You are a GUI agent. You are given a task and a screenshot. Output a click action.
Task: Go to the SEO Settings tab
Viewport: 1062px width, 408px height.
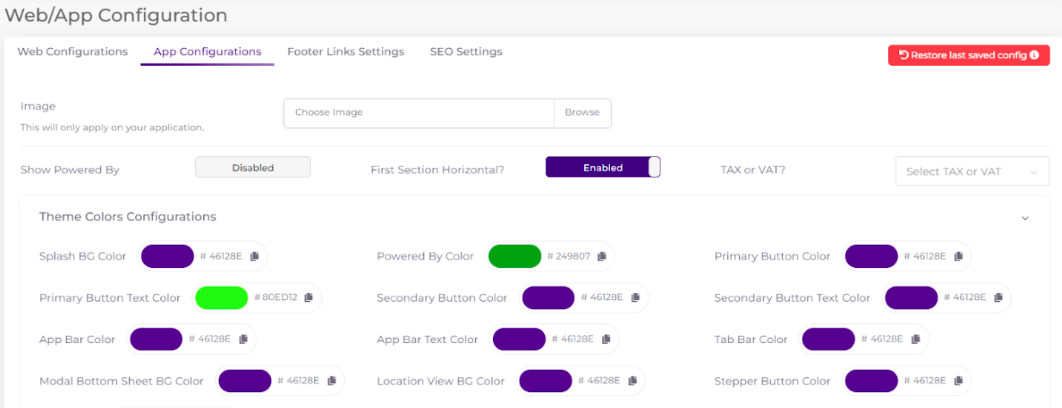click(466, 52)
